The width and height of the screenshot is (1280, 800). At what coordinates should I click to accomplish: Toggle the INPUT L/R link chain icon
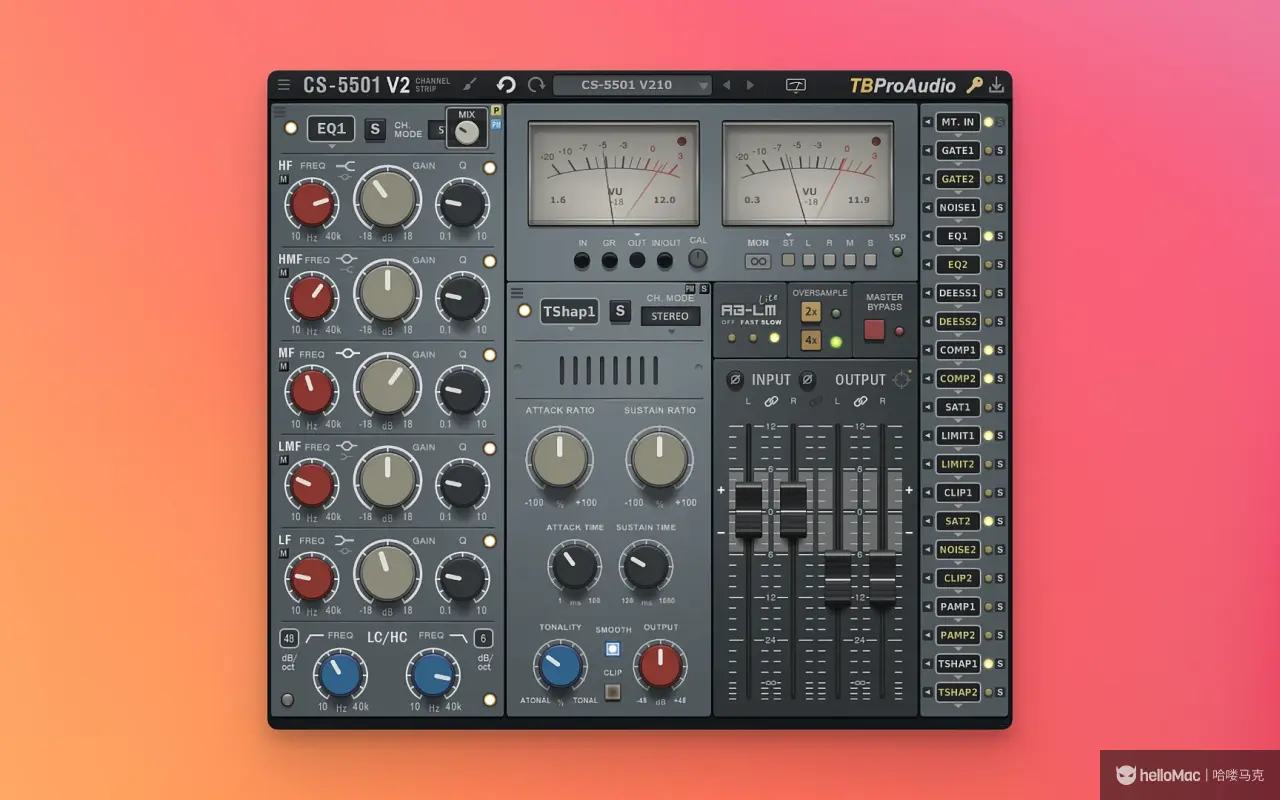click(x=771, y=401)
